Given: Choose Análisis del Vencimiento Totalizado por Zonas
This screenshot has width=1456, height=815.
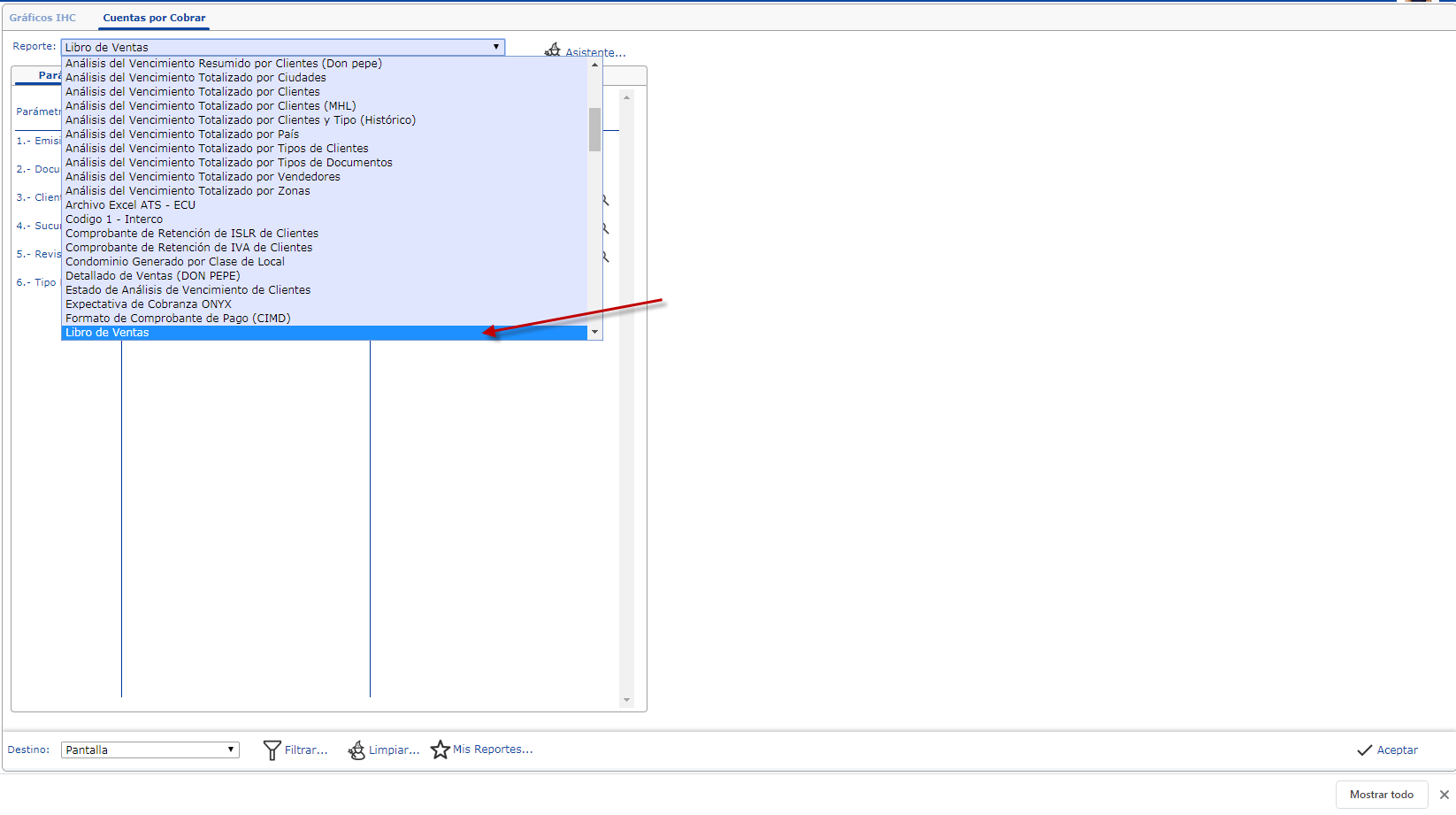Looking at the screenshot, I should click(324, 191).
